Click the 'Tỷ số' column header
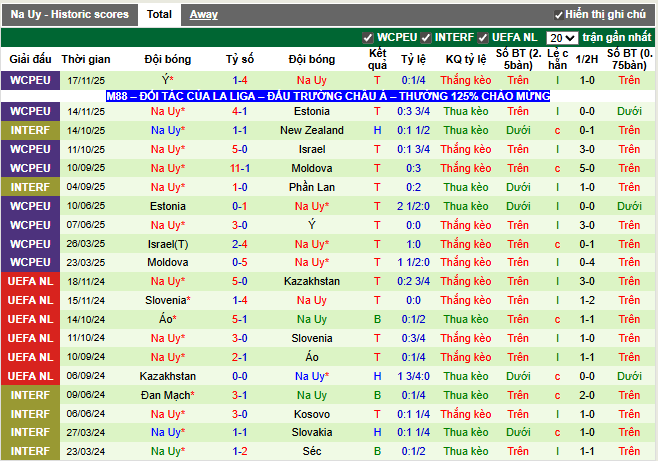The width and height of the screenshot is (658, 461). pos(240,59)
